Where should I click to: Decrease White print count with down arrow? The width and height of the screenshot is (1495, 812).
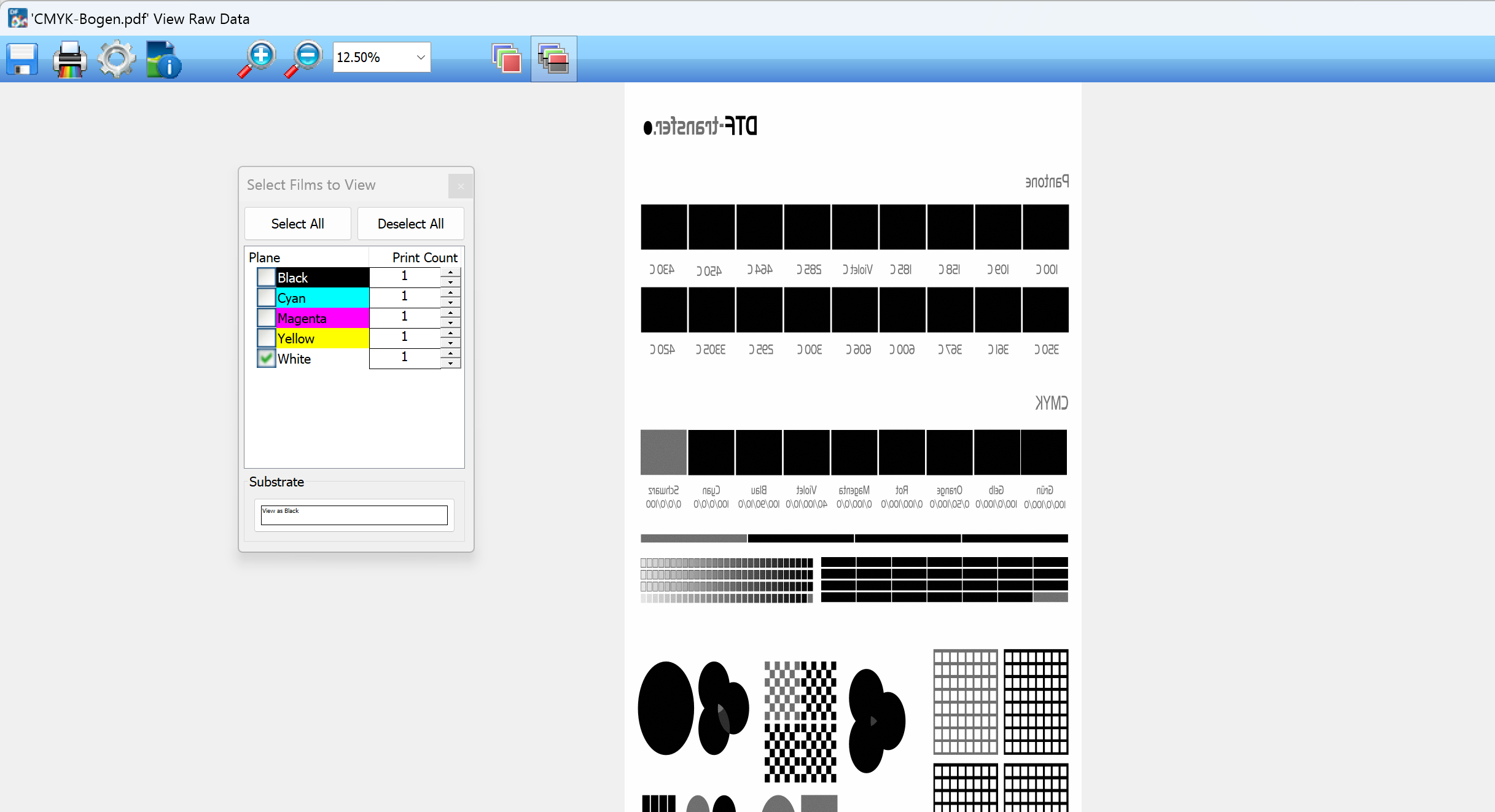(x=450, y=363)
